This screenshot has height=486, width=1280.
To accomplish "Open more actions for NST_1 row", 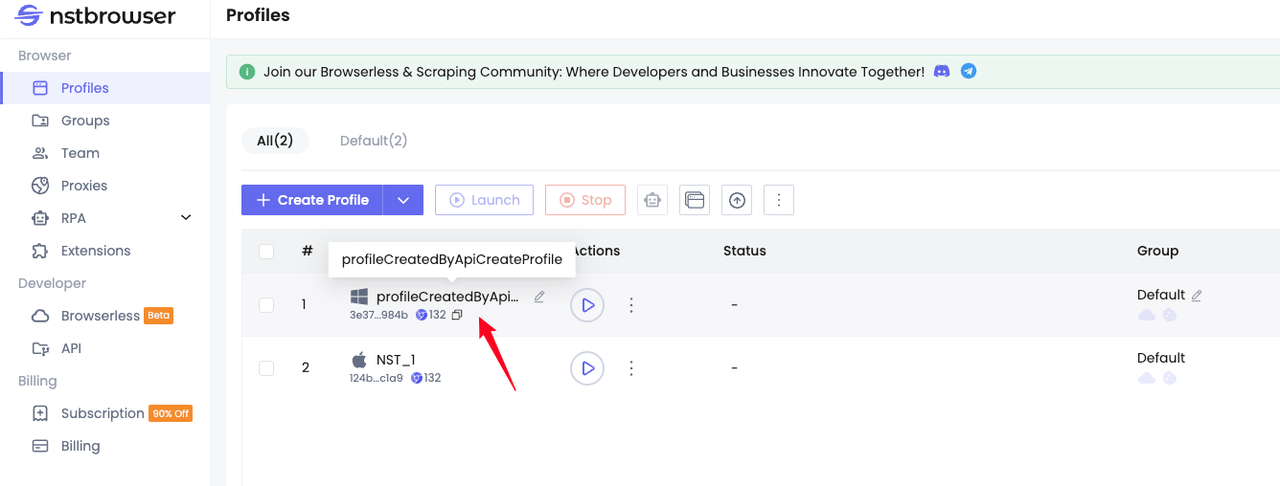I will point(631,368).
